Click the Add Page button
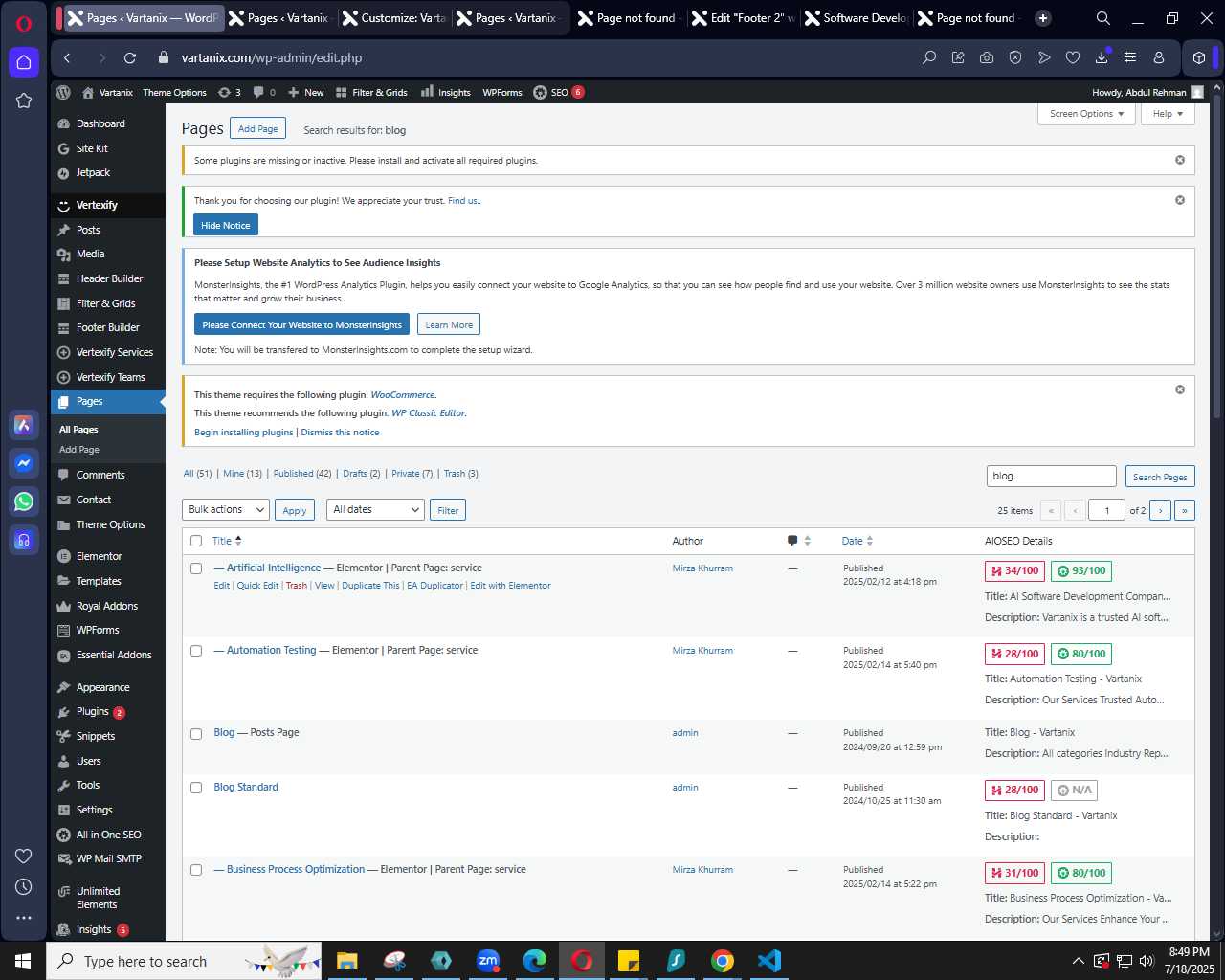 (258, 129)
